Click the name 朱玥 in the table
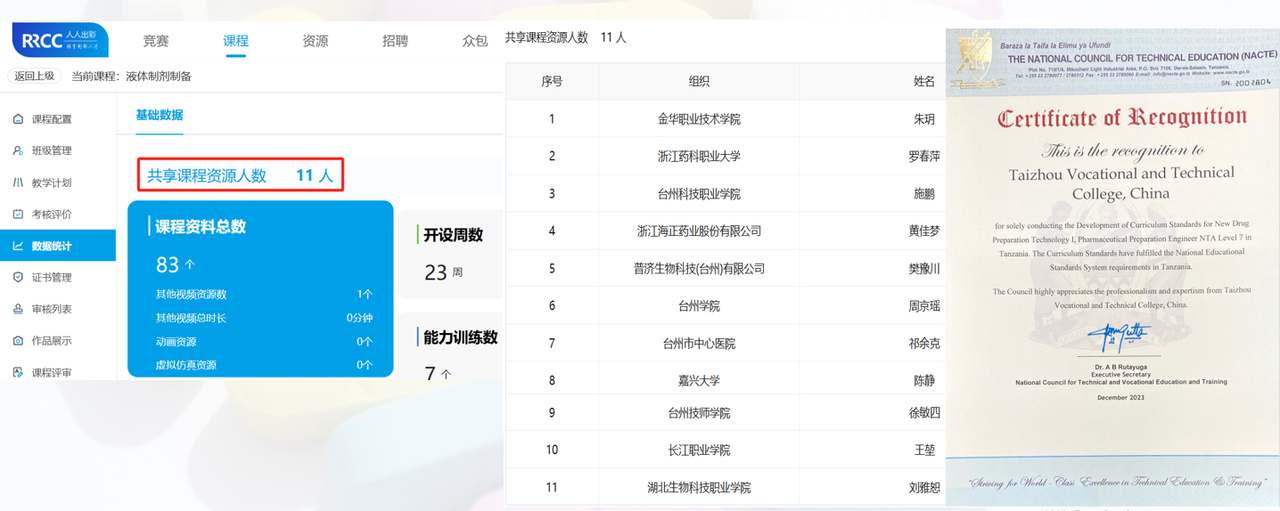 tap(925, 119)
